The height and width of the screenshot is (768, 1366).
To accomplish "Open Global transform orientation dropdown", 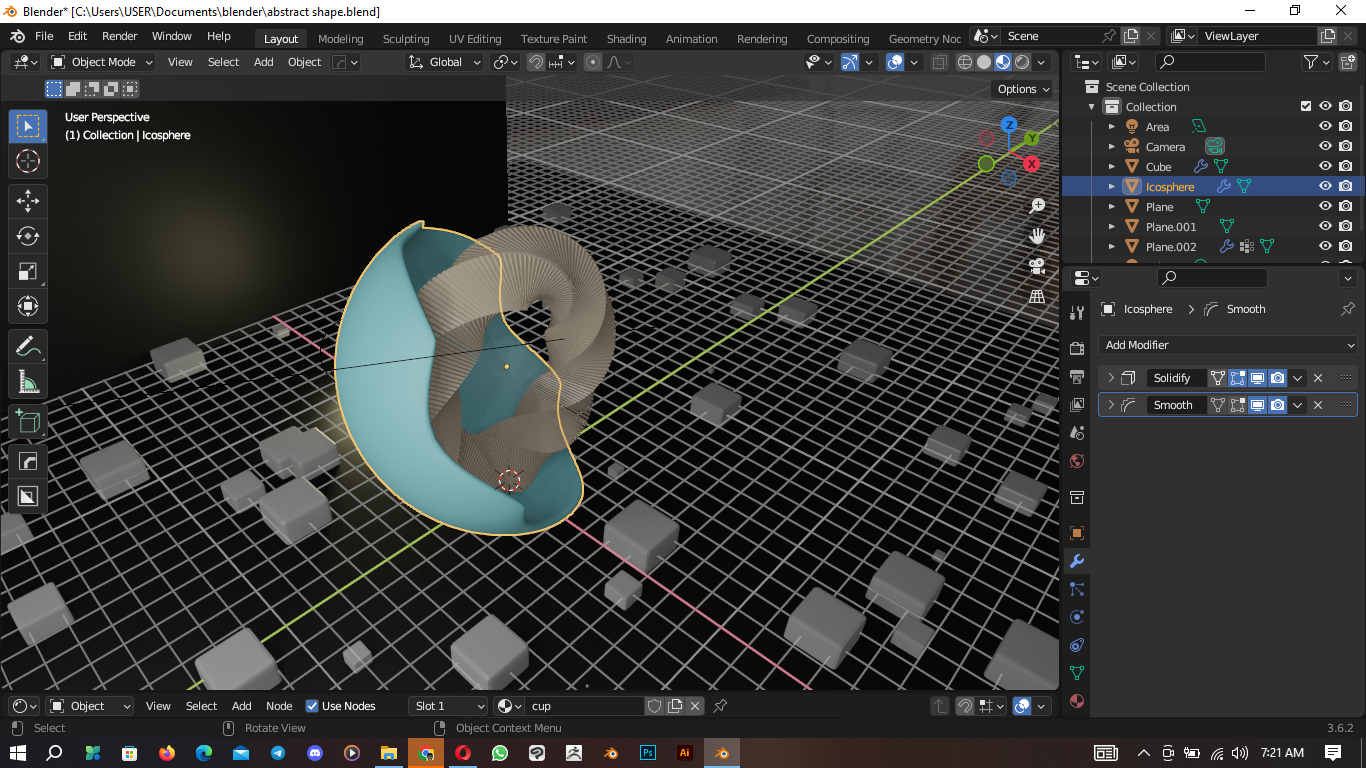I will coord(446,62).
